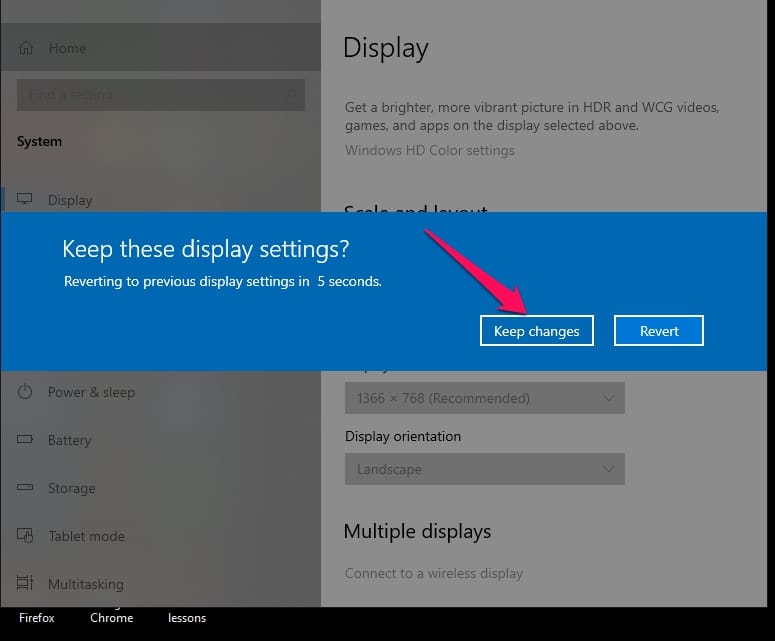Viewport: 775px width, 641px height.
Task: Click the Battery icon
Action: [25, 439]
